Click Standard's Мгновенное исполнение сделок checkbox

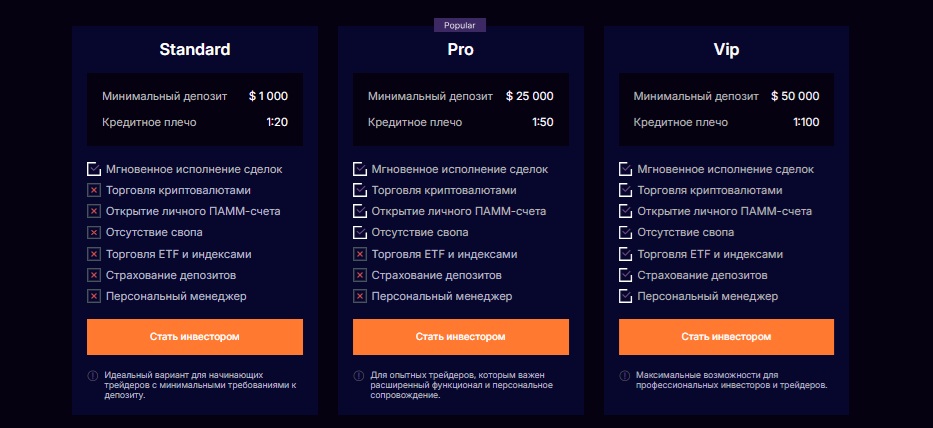tap(94, 169)
